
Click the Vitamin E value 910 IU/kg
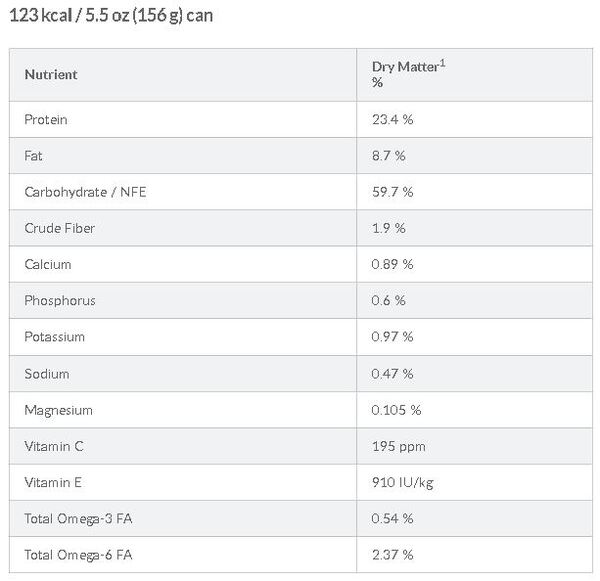pyautogui.click(x=402, y=482)
